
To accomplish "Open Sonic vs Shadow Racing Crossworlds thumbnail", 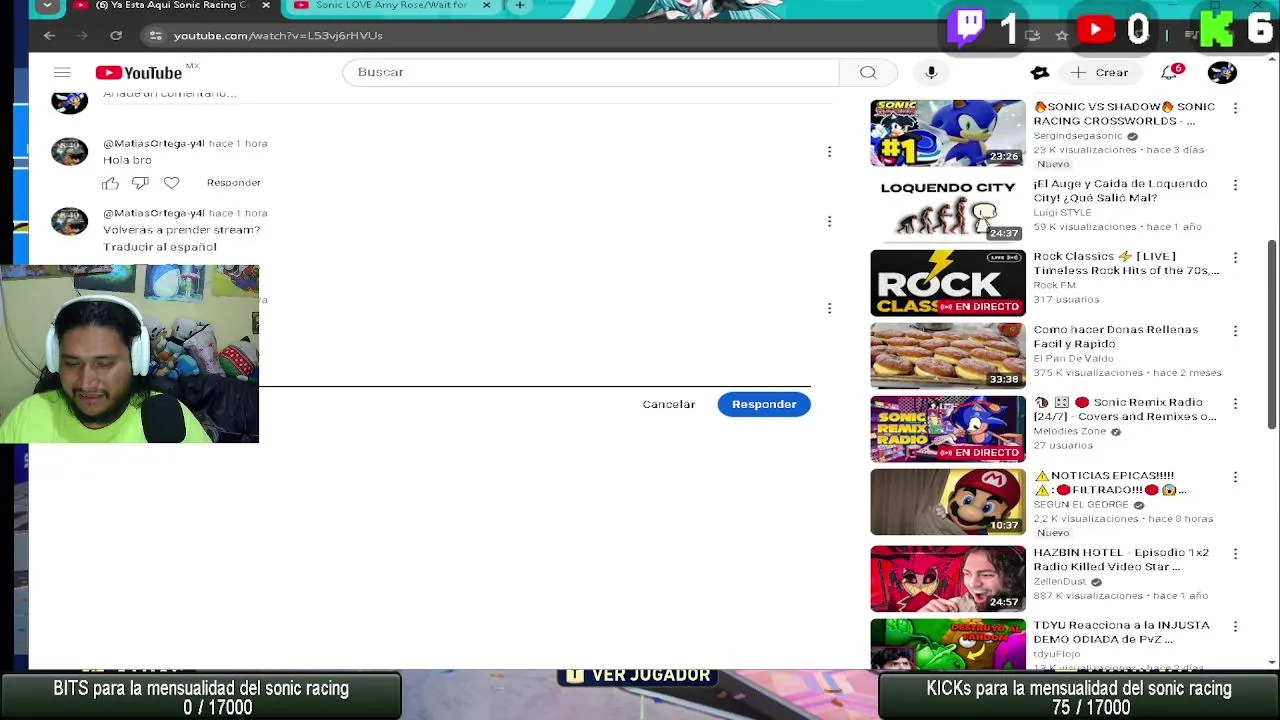I will pos(948,133).
